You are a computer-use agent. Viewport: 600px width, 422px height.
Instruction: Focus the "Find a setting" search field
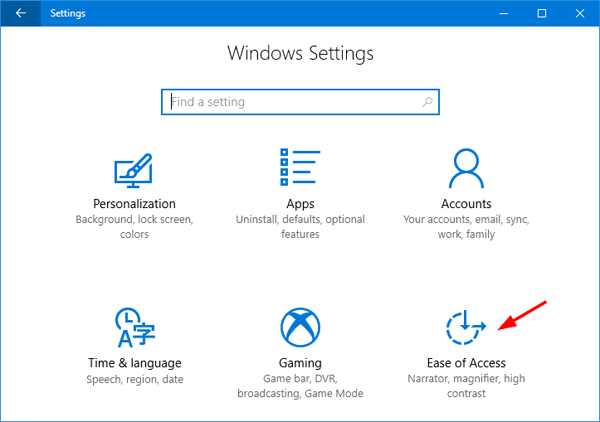coord(290,102)
